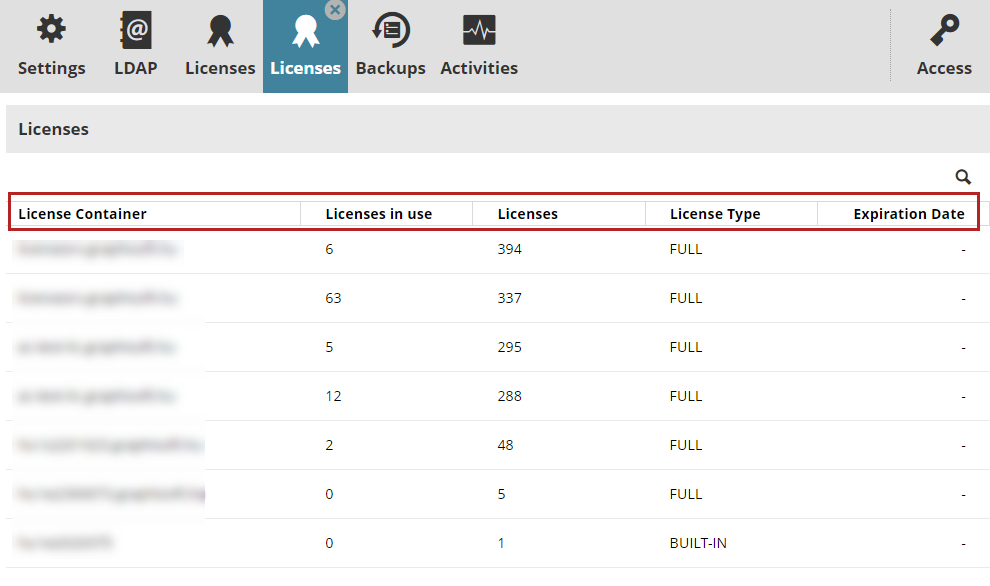Sort by License Container column header

(x=82, y=214)
